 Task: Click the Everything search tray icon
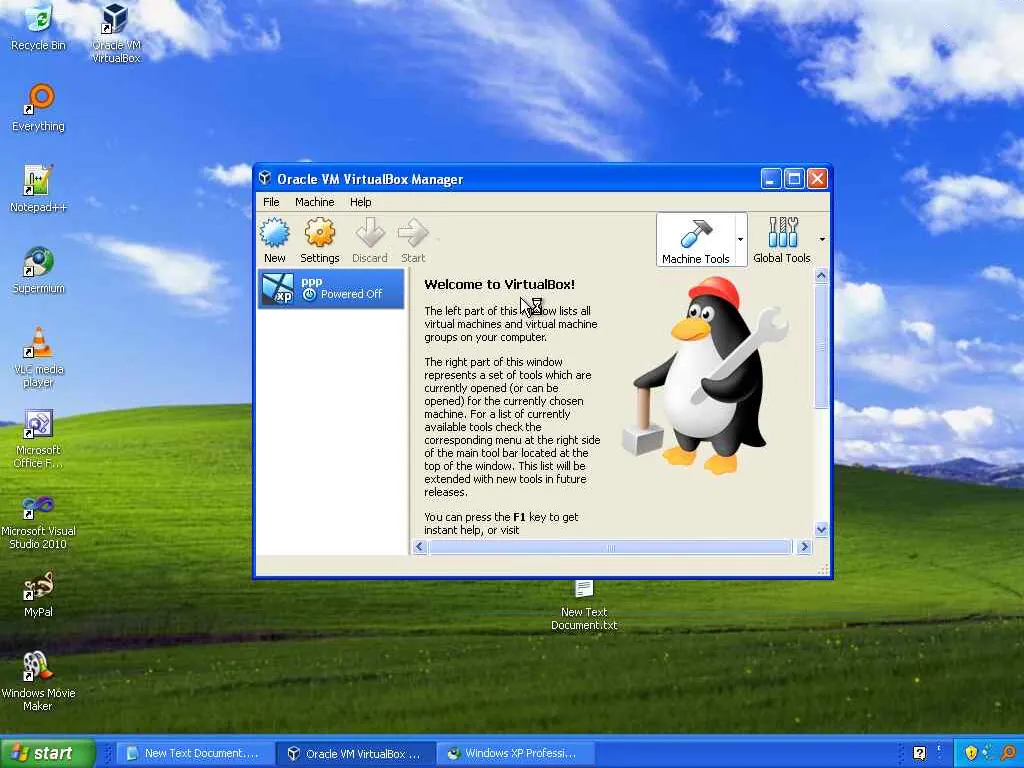click(x=1010, y=754)
